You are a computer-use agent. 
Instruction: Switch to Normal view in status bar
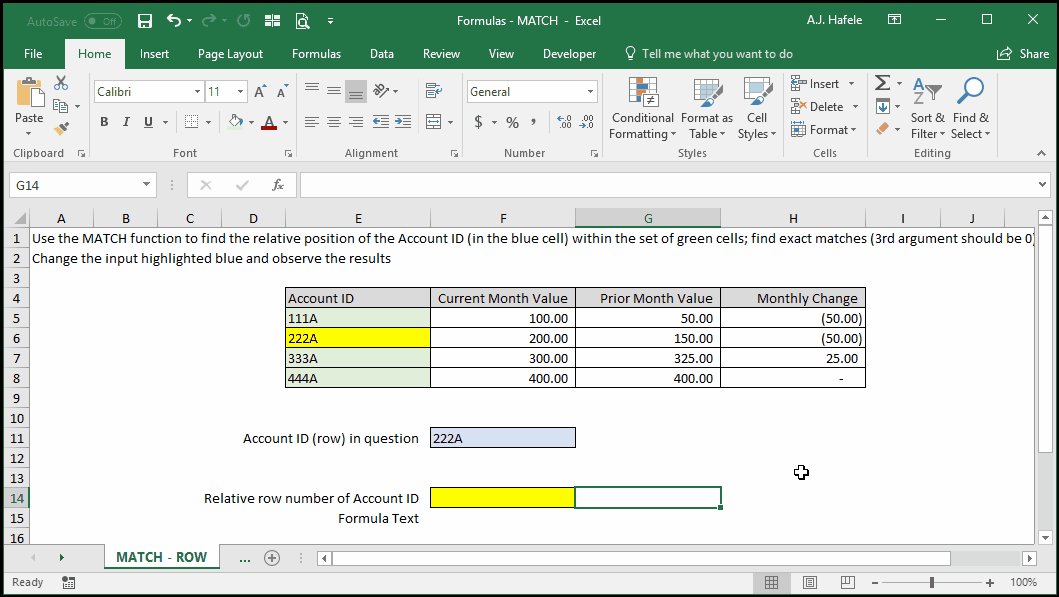pyautogui.click(x=771, y=582)
